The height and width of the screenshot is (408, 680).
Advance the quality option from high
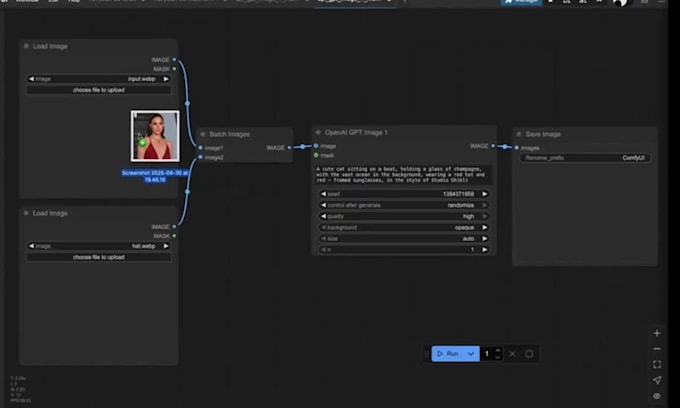coord(484,216)
